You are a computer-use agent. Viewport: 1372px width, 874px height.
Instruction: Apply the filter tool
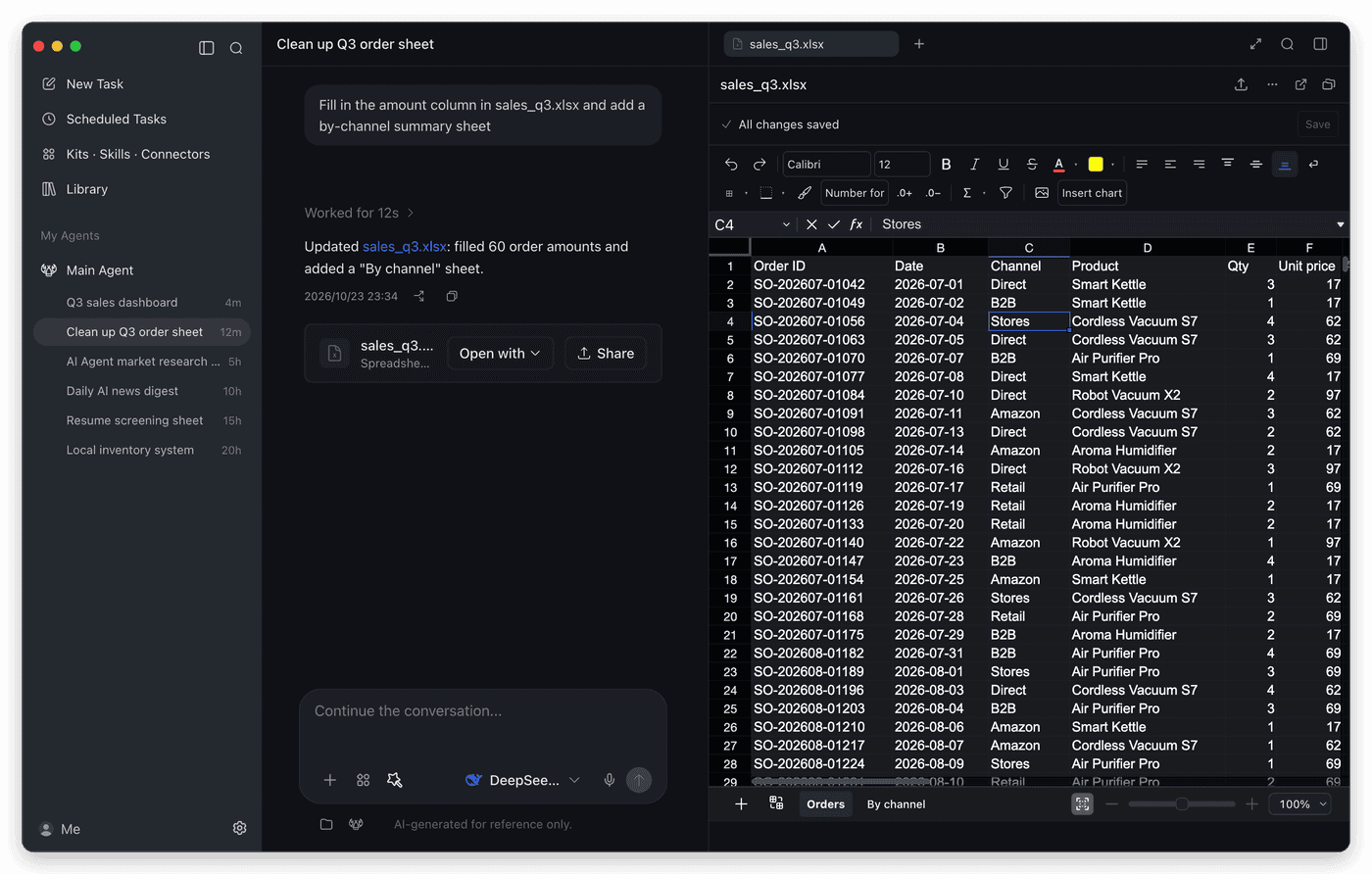point(1005,193)
